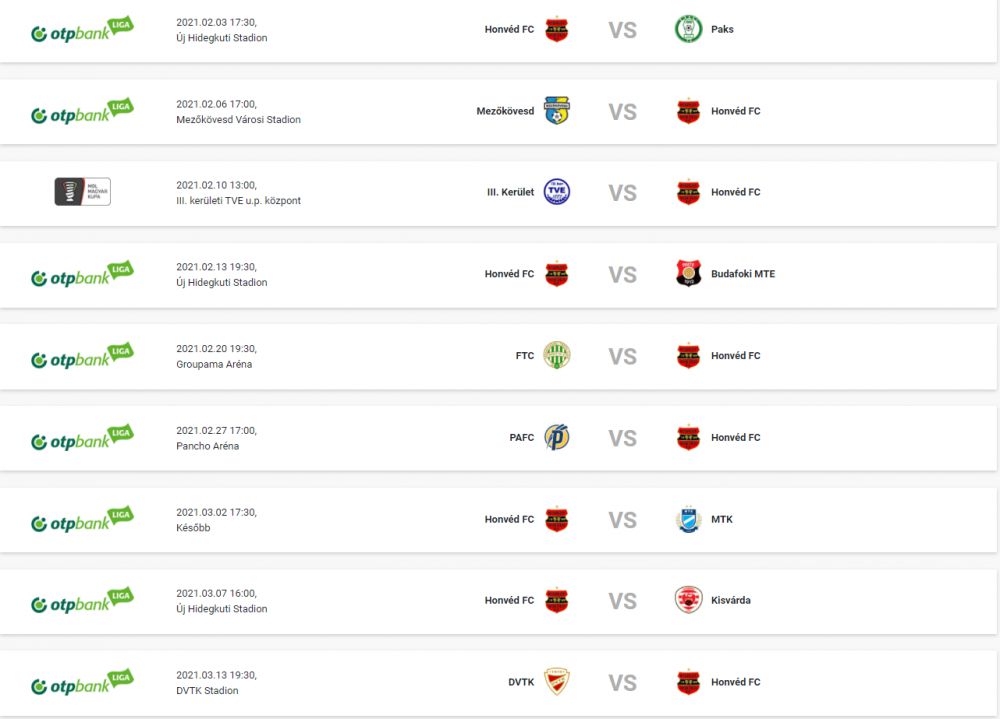This screenshot has height=719, width=1000.
Task: Select the 2021.02.27 Pancho Aréna match
Action: point(498,438)
